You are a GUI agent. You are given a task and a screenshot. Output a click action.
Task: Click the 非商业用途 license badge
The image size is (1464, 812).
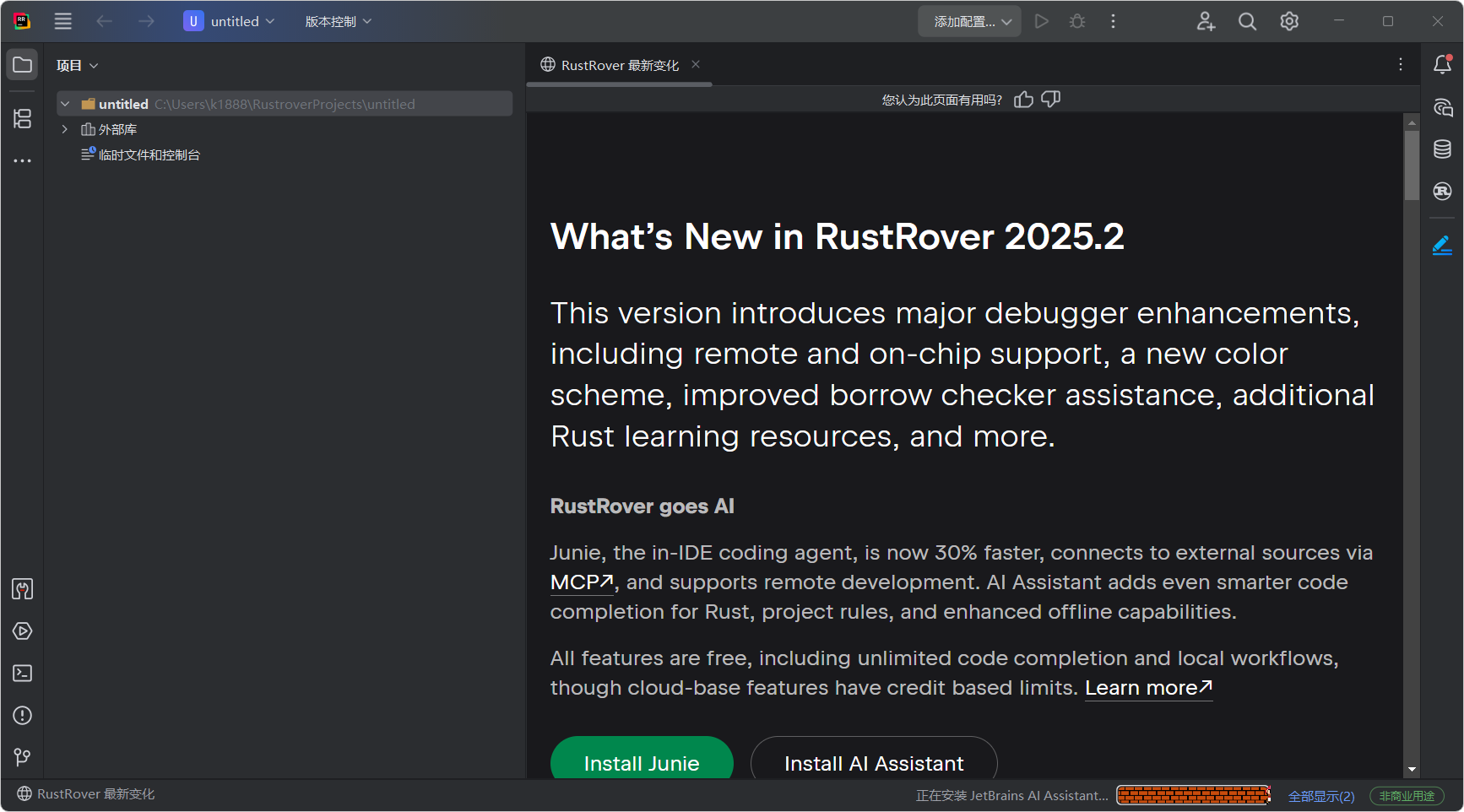pyautogui.click(x=1407, y=796)
